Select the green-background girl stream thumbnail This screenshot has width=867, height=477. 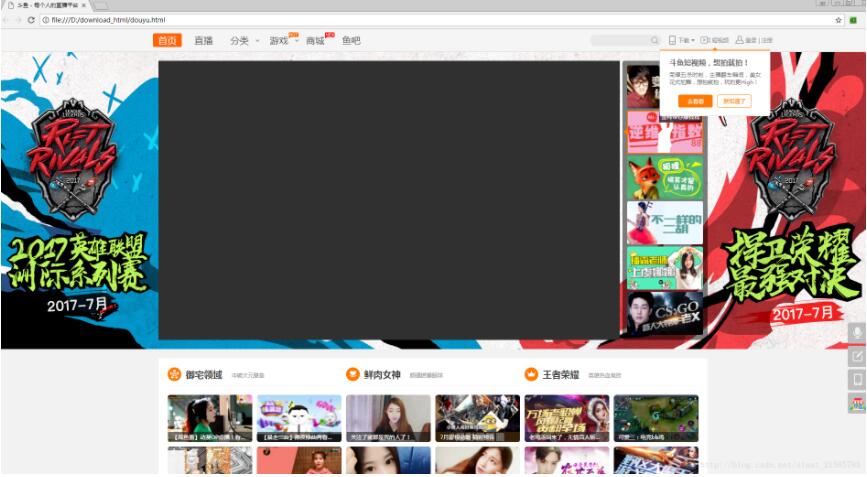tap(665, 268)
